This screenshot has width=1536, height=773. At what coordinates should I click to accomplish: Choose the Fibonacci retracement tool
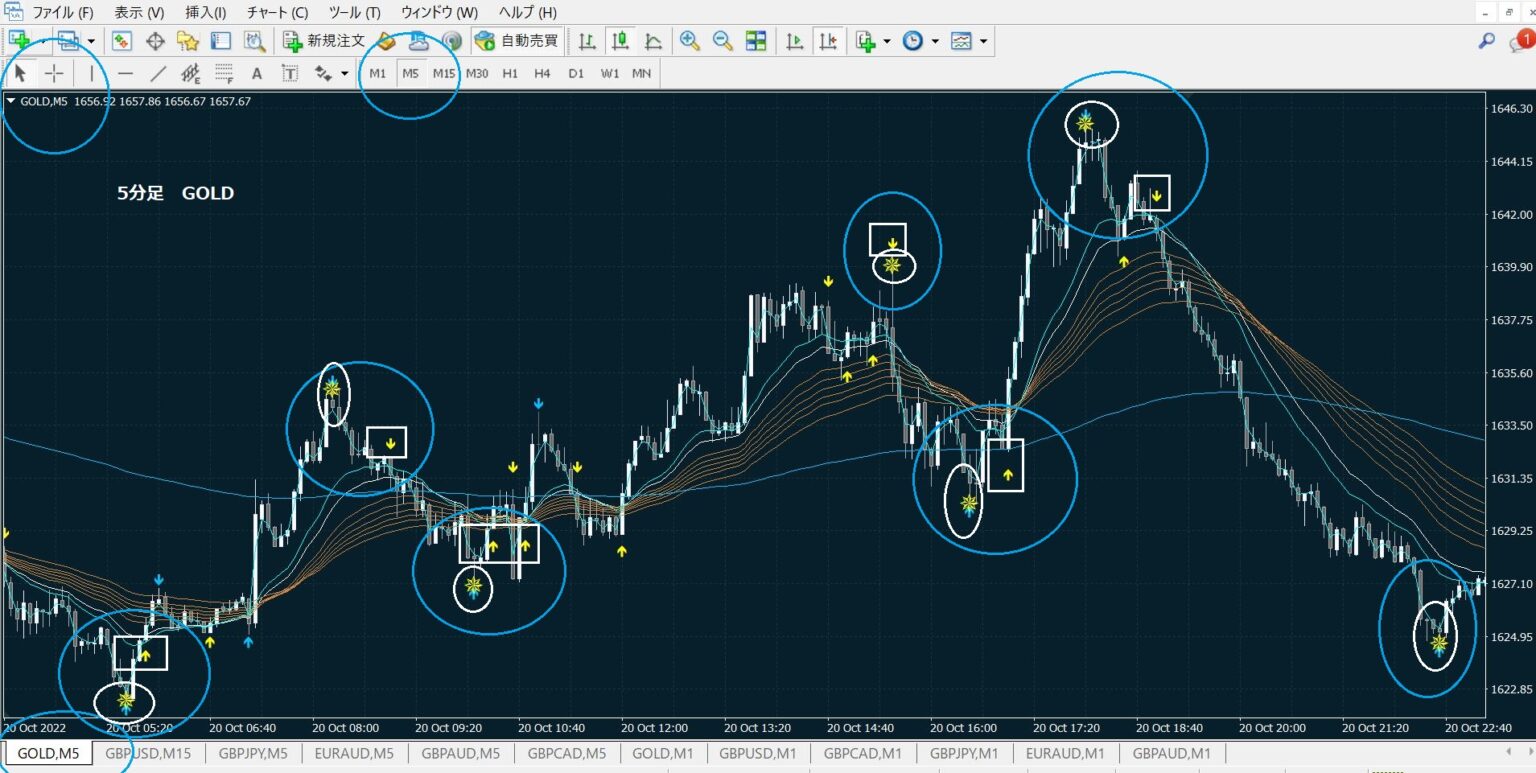point(224,73)
